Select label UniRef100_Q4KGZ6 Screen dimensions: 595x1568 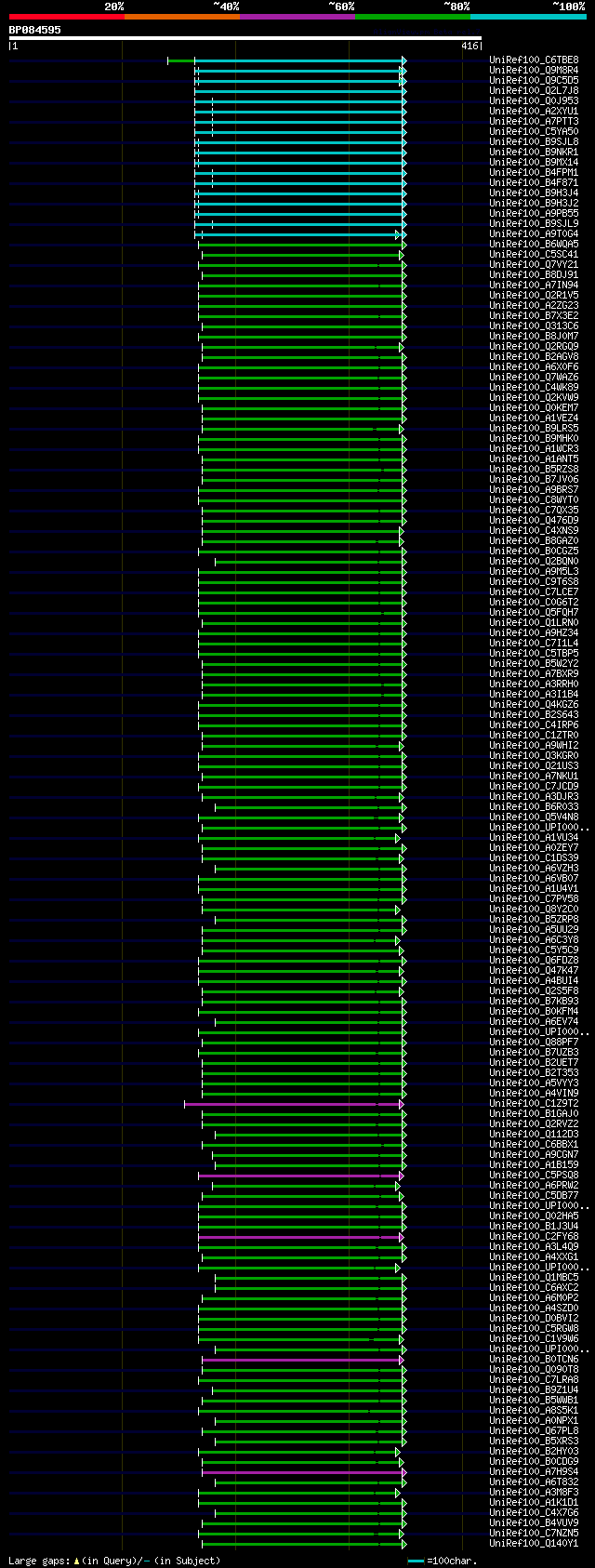[534, 705]
